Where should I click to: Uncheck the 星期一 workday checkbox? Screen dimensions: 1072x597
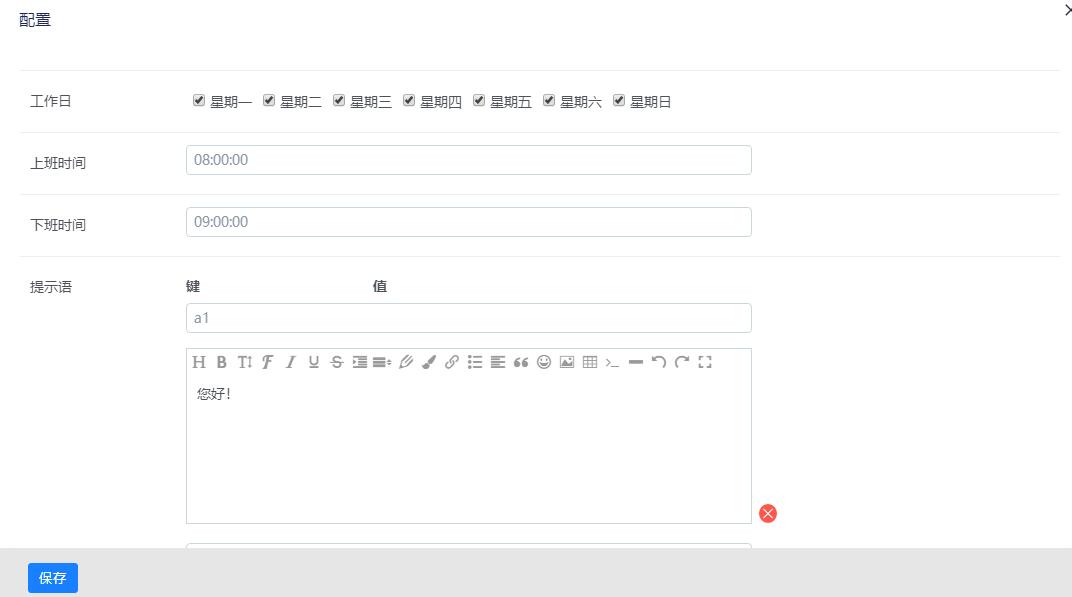(x=199, y=100)
